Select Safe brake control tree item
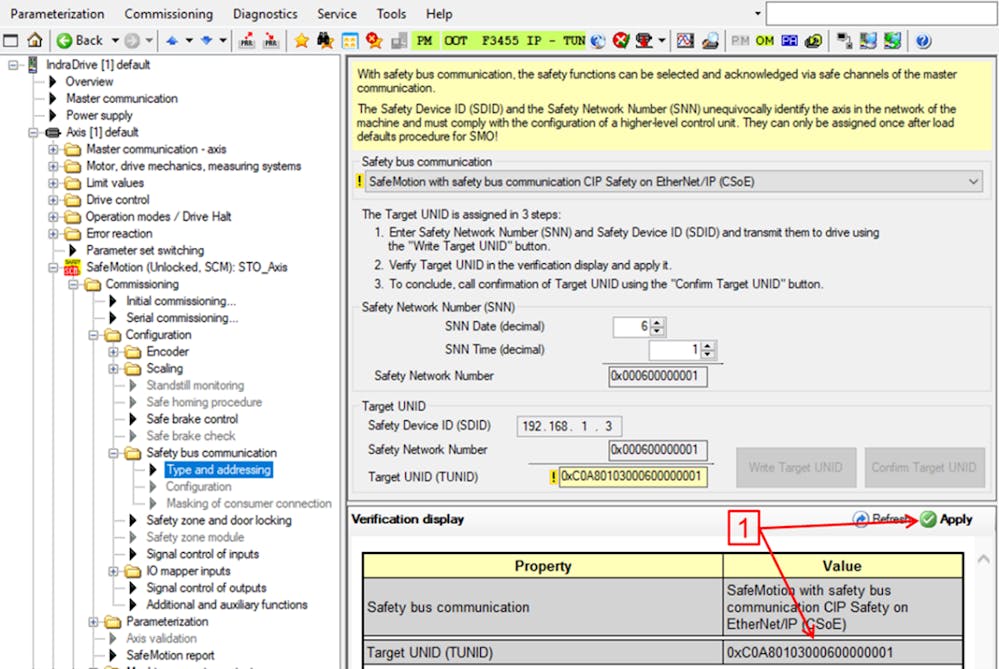 coord(192,419)
